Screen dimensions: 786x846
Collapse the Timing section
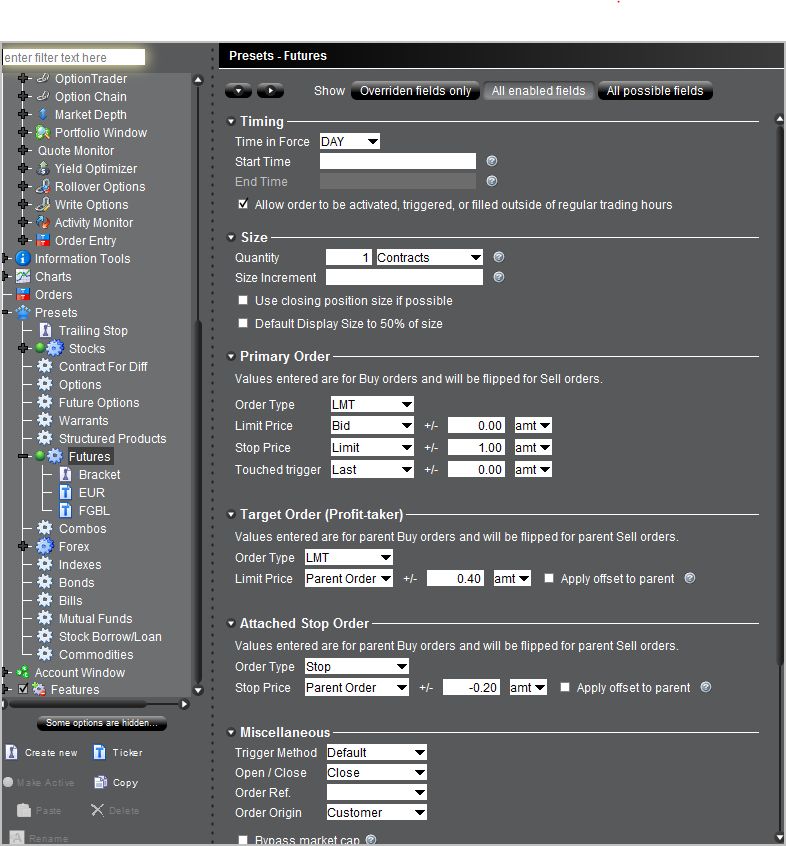pyautogui.click(x=231, y=121)
